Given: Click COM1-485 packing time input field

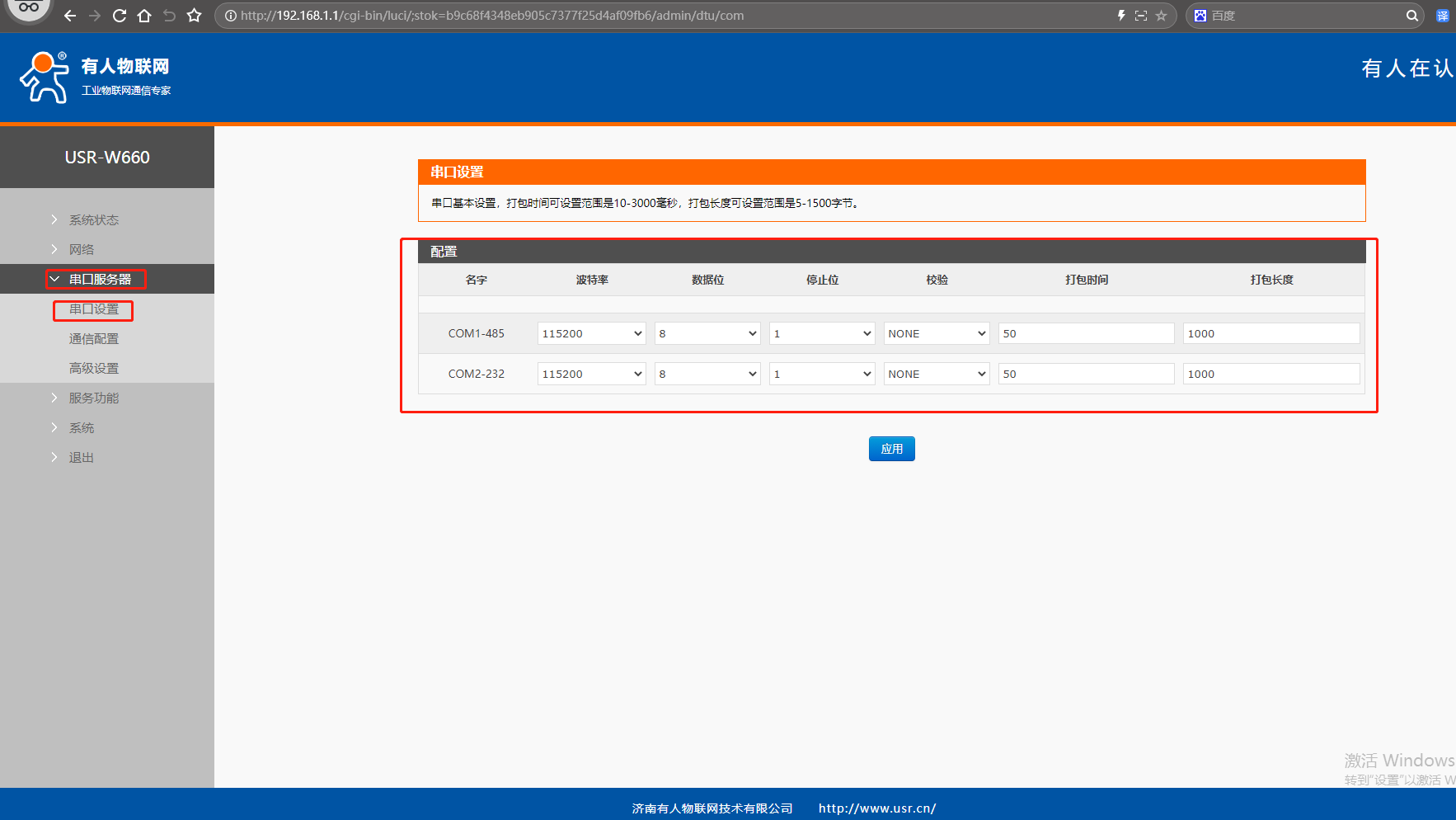Looking at the screenshot, I should pos(1085,333).
